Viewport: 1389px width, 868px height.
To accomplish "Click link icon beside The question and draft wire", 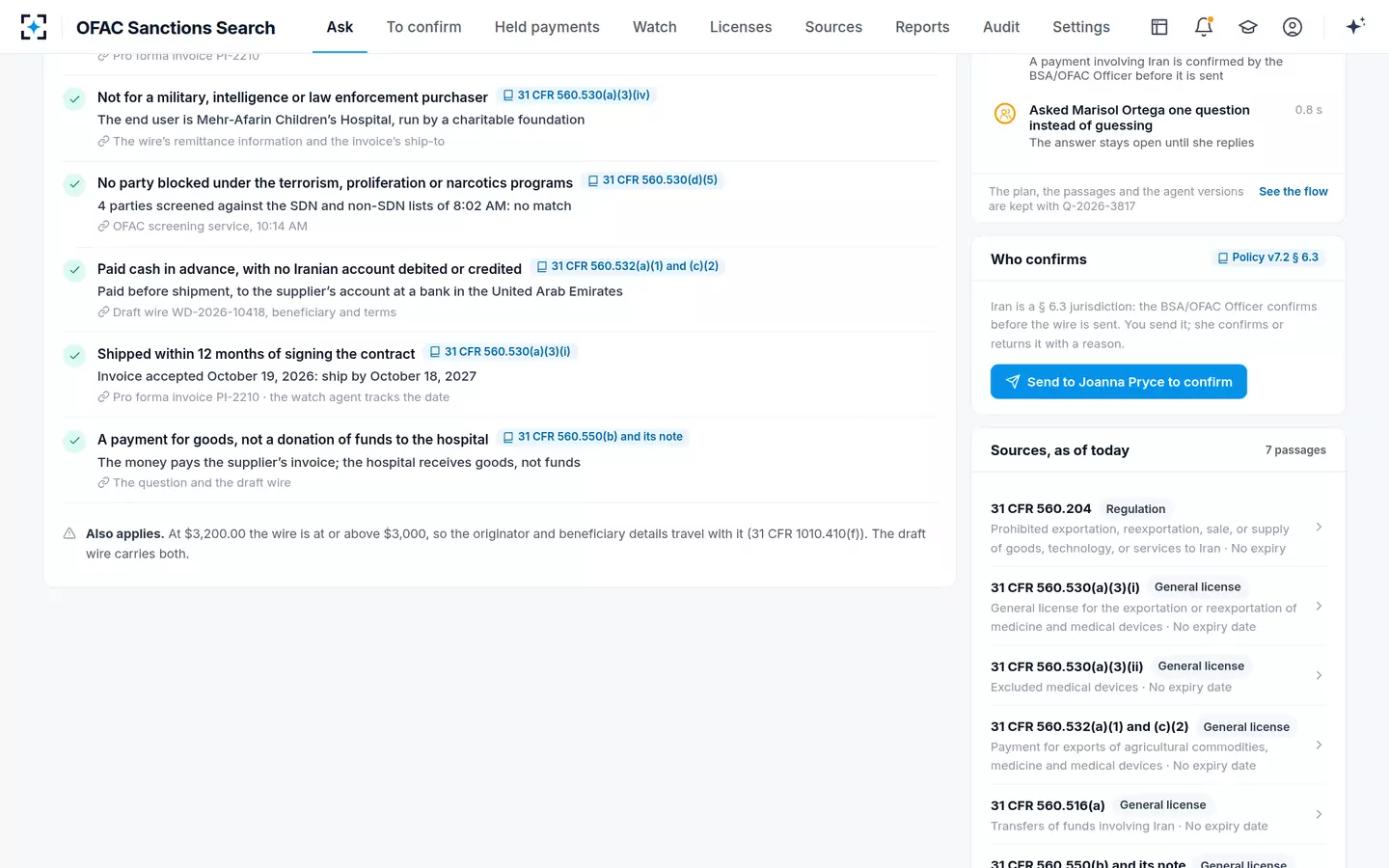I will 103,483.
